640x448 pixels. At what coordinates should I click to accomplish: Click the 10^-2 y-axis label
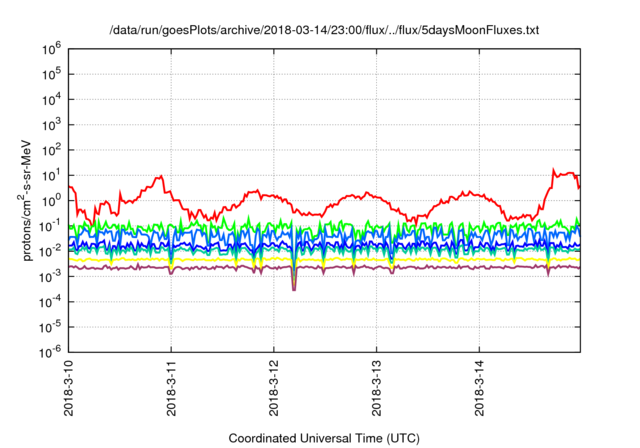(x=50, y=252)
